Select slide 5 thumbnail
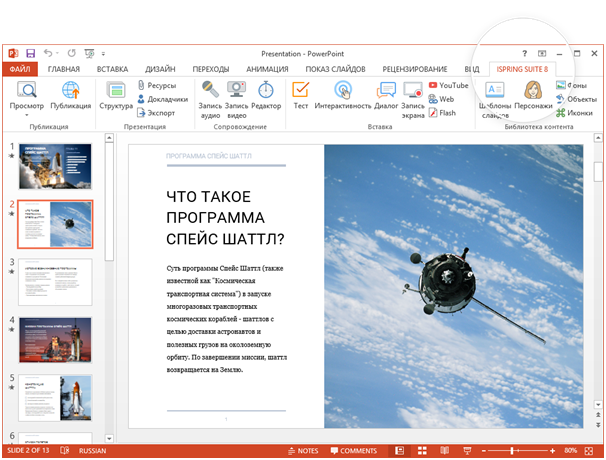This screenshot has height=460, width=606. 55,398
